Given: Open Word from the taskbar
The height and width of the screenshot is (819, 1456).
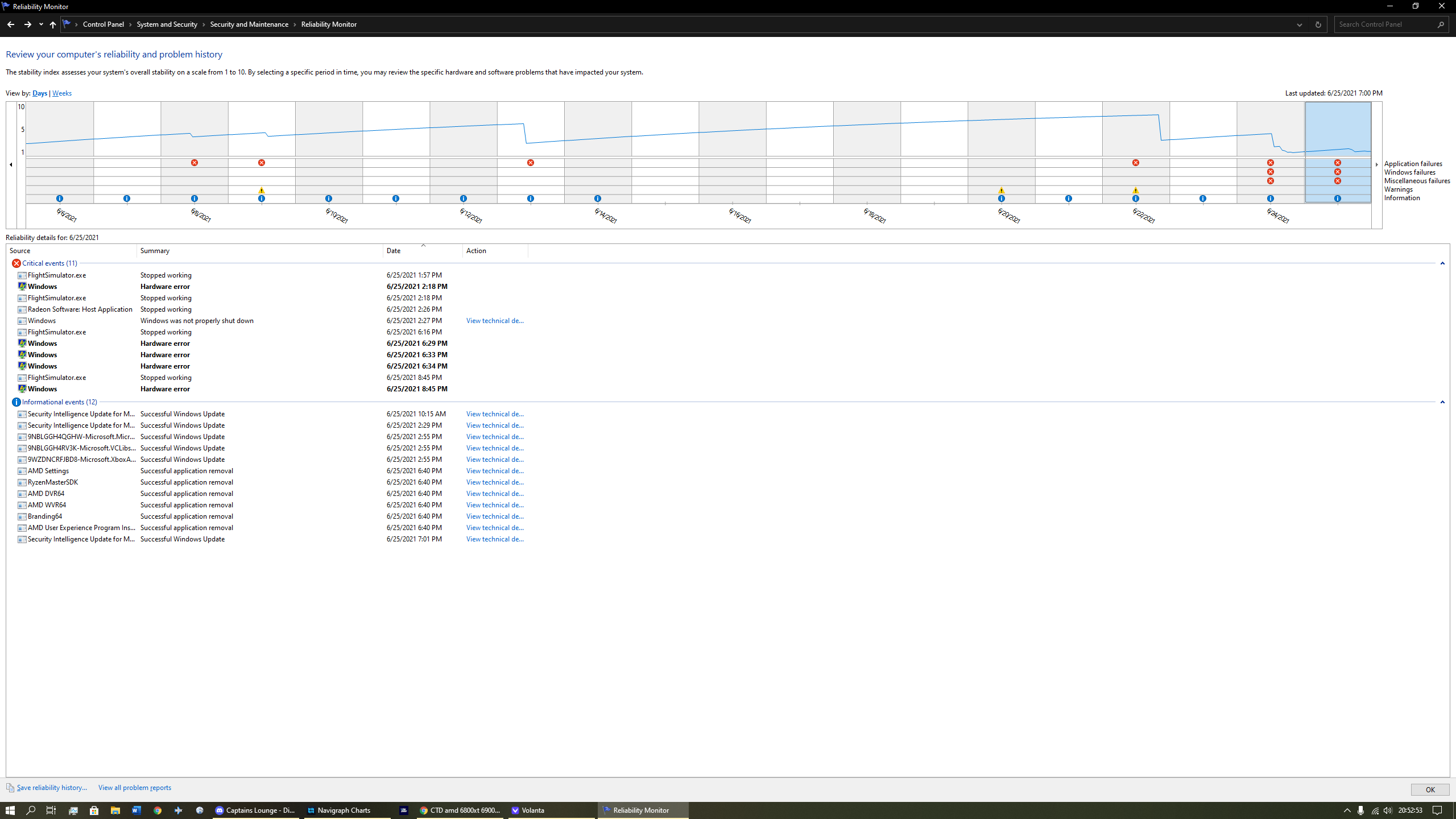Looking at the screenshot, I should pos(136,810).
